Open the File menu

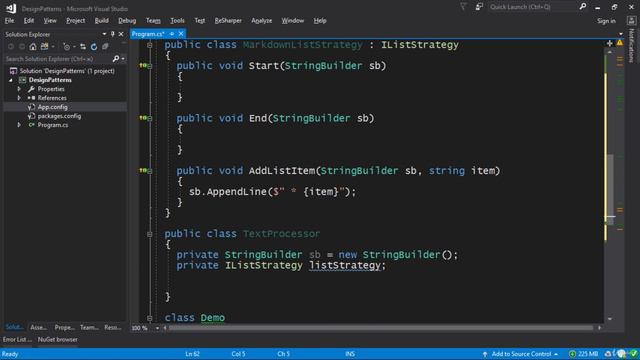9,20
